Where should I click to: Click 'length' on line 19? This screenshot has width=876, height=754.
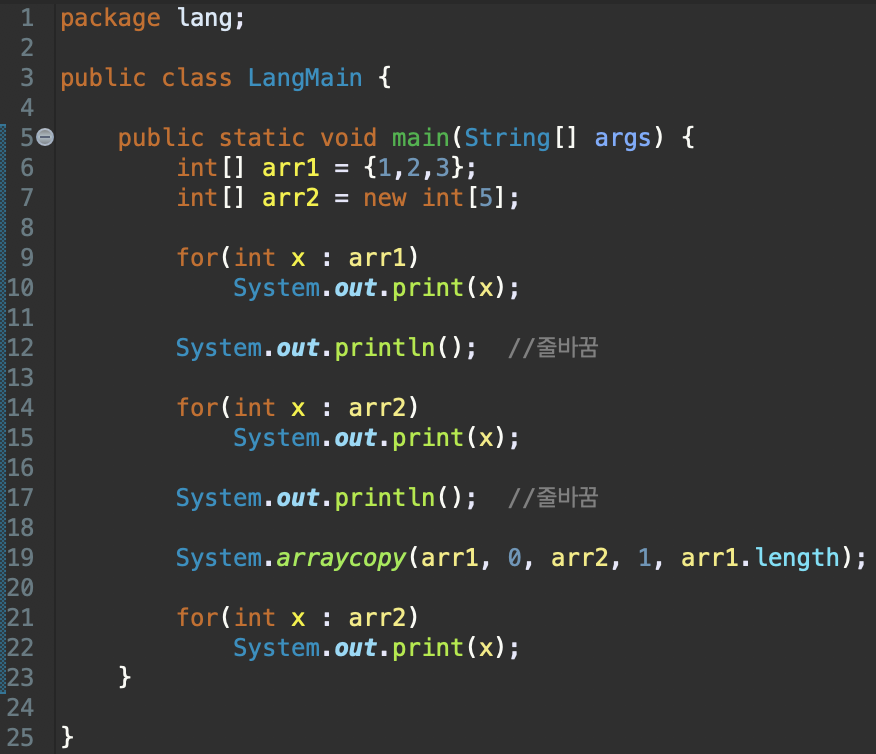(x=797, y=558)
